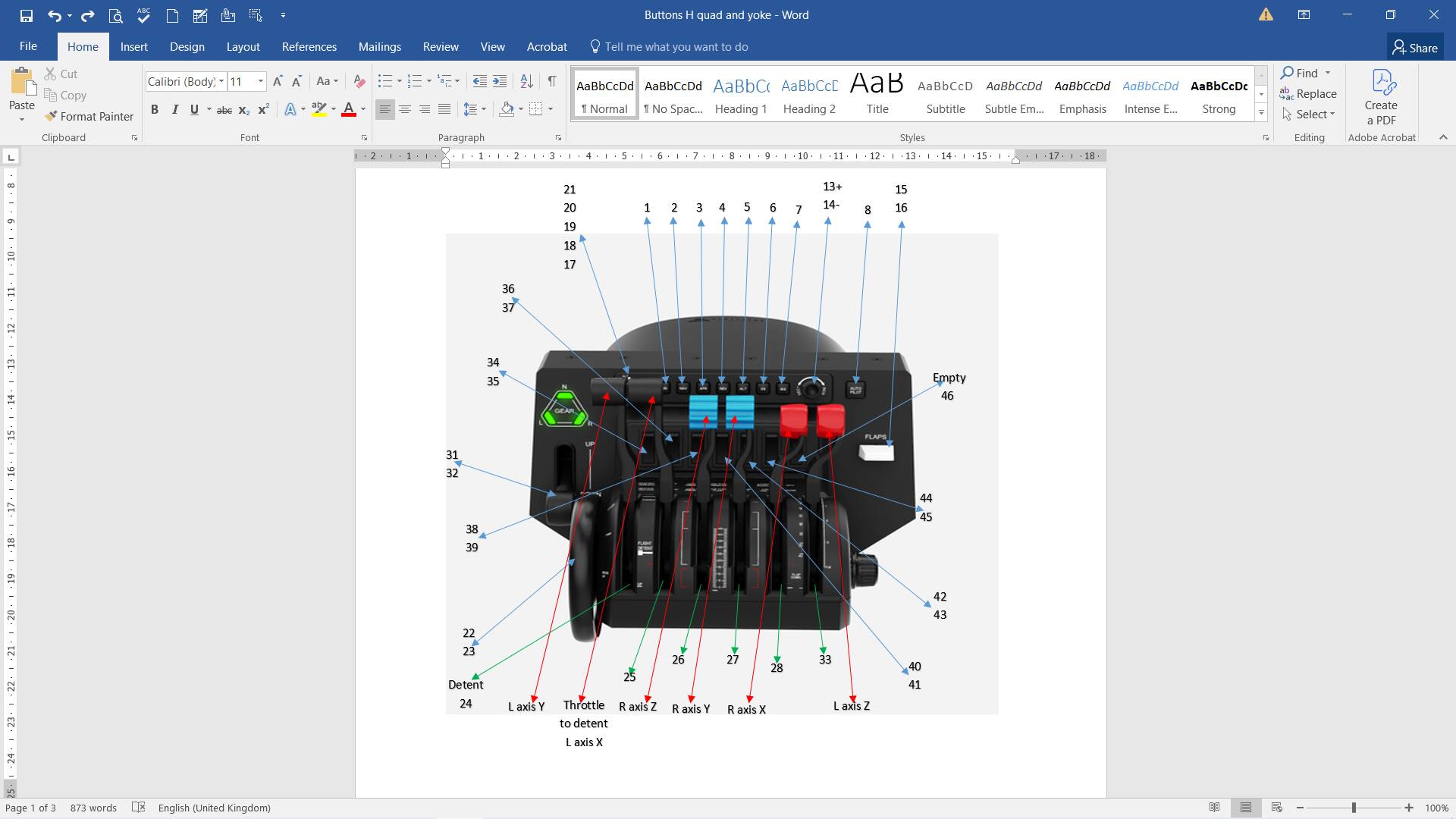Open the Select dropdown in Editing
1456x819 pixels.
pyautogui.click(x=1311, y=115)
